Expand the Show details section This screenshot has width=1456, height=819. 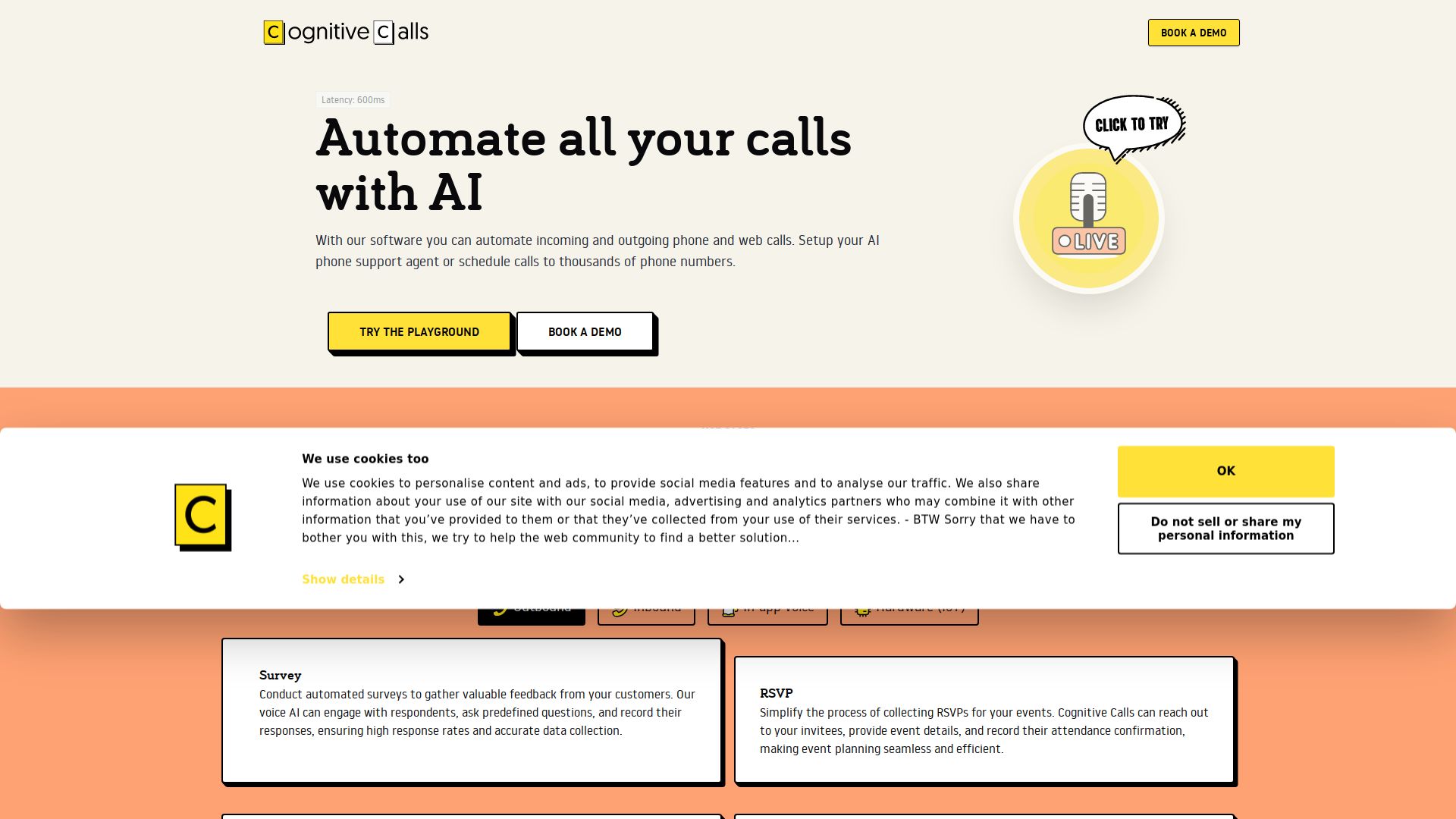click(343, 579)
